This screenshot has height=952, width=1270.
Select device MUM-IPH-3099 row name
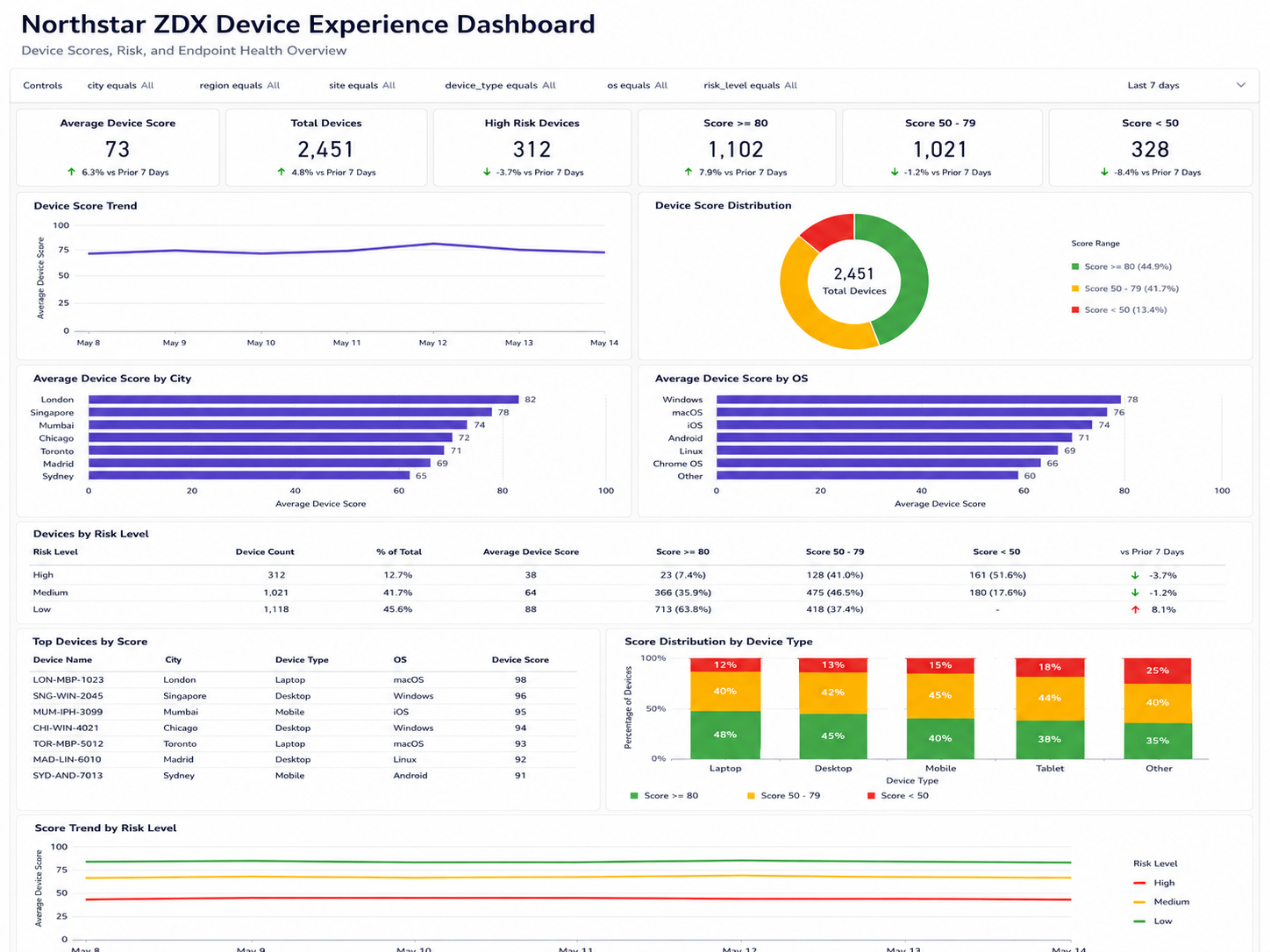coord(68,712)
